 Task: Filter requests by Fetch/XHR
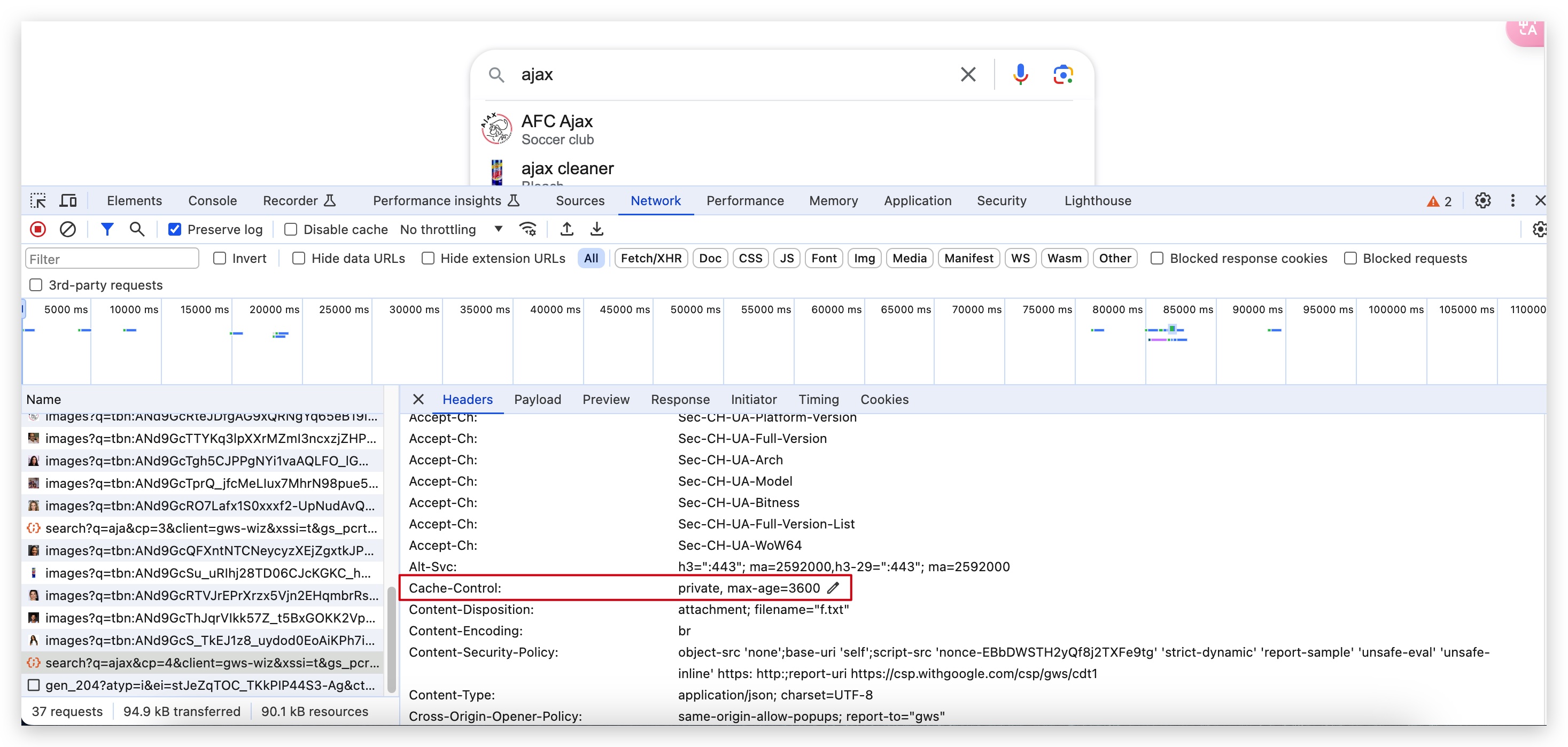pos(651,258)
